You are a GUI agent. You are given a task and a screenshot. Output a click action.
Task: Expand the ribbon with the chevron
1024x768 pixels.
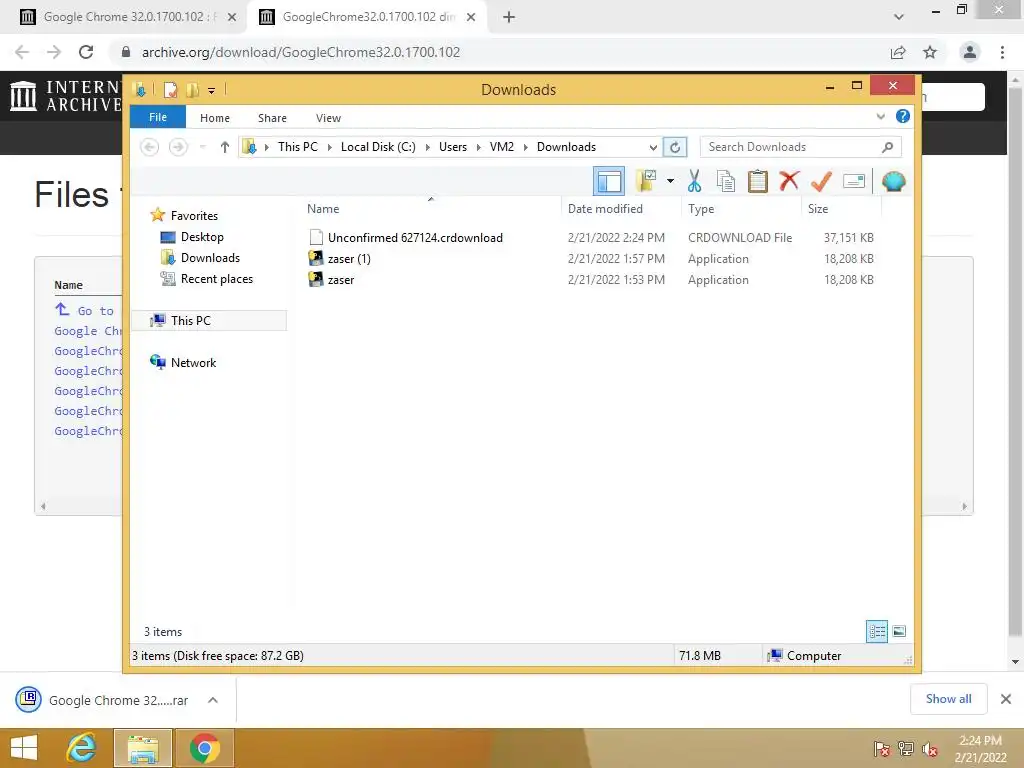click(x=880, y=116)
